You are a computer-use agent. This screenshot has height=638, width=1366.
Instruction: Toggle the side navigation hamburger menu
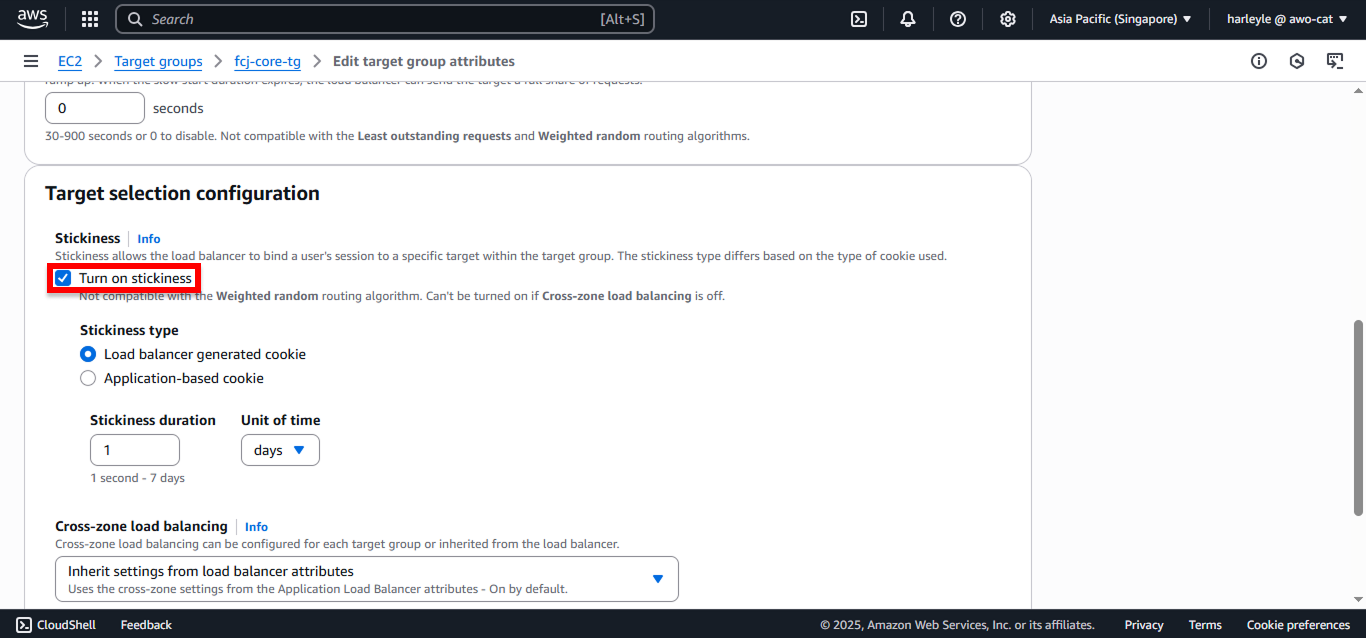click(31, 61)
